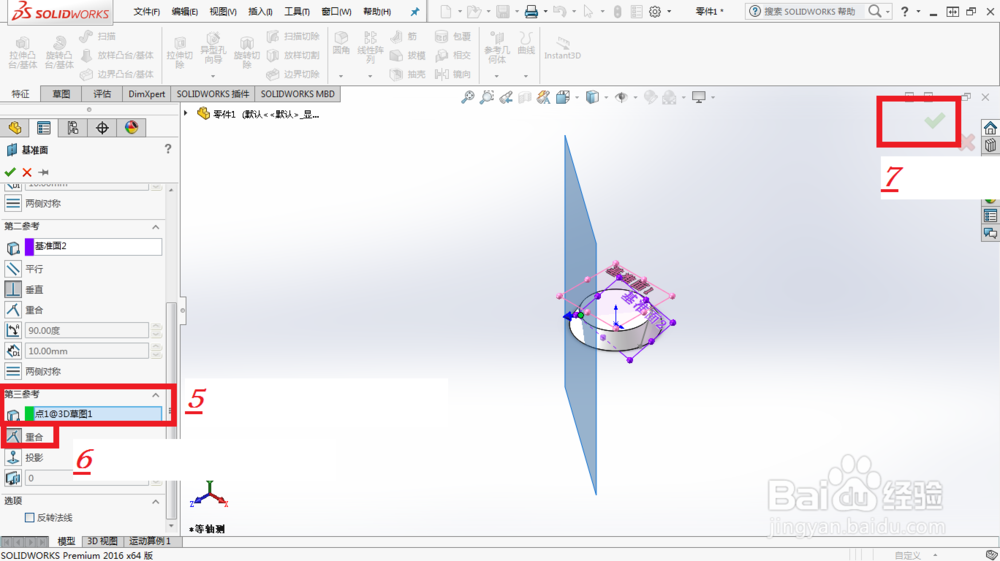
Task: Toggle 两侧对称 under 第二参考
Action: point(13,371)
